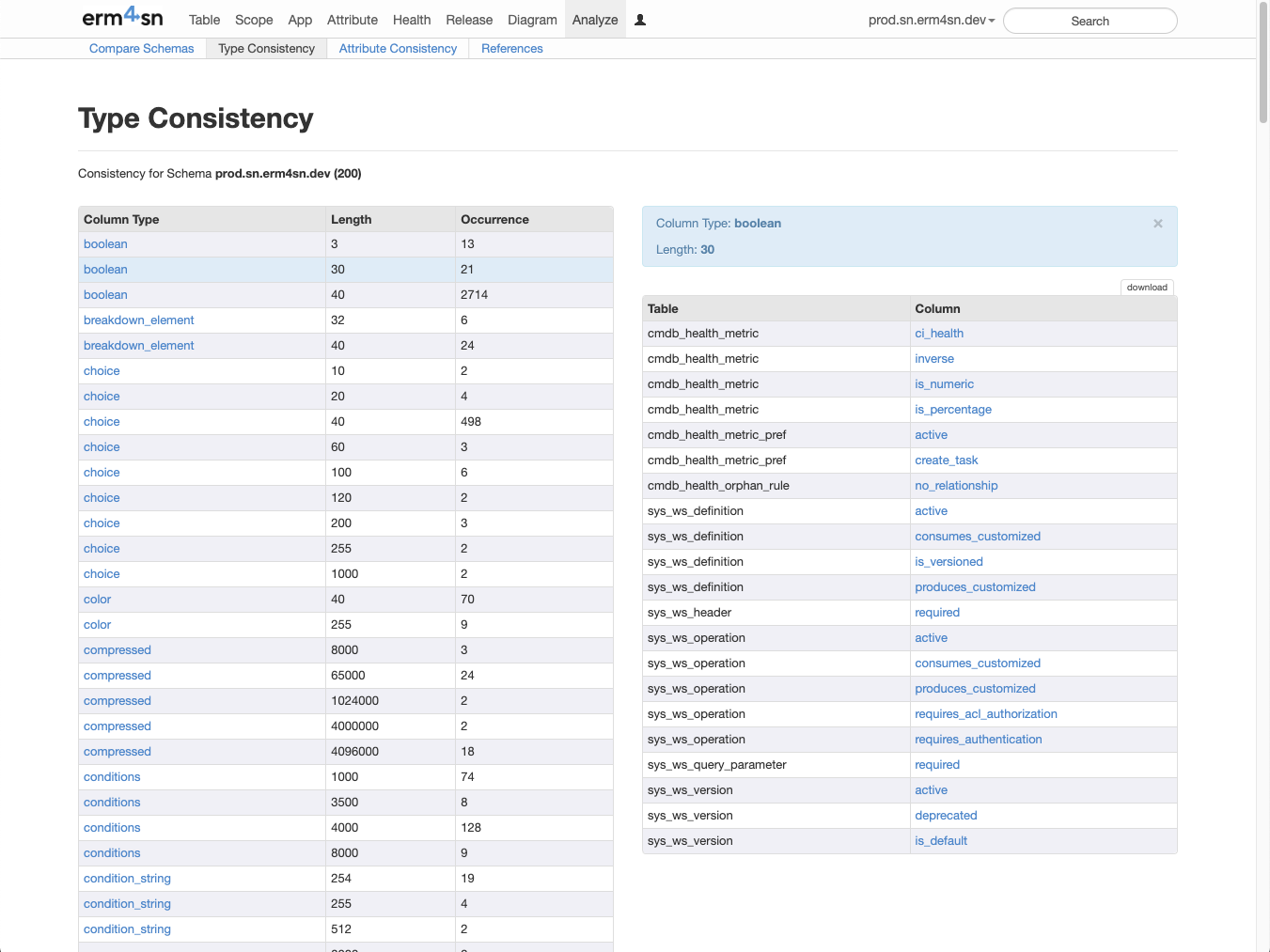Open the color type with length 255
The height and width of the screenshot is (952, 1270).
pyautogui.click(x=97, y=625)
